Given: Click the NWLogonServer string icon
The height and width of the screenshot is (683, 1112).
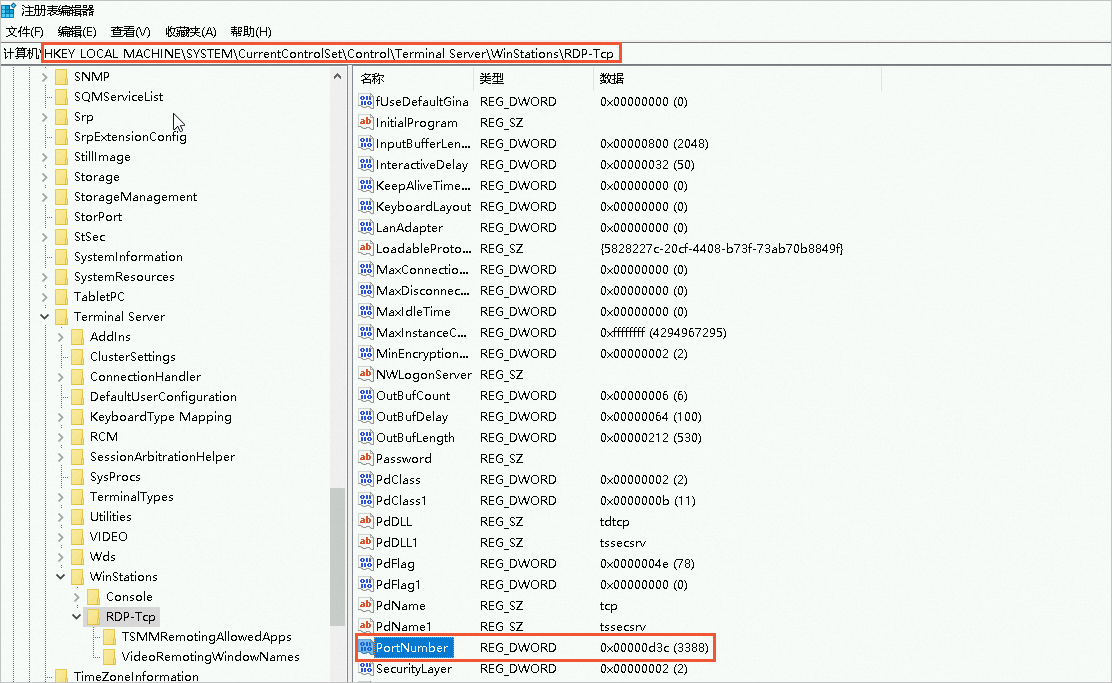Looking at the screenshot, I should 365,374.
